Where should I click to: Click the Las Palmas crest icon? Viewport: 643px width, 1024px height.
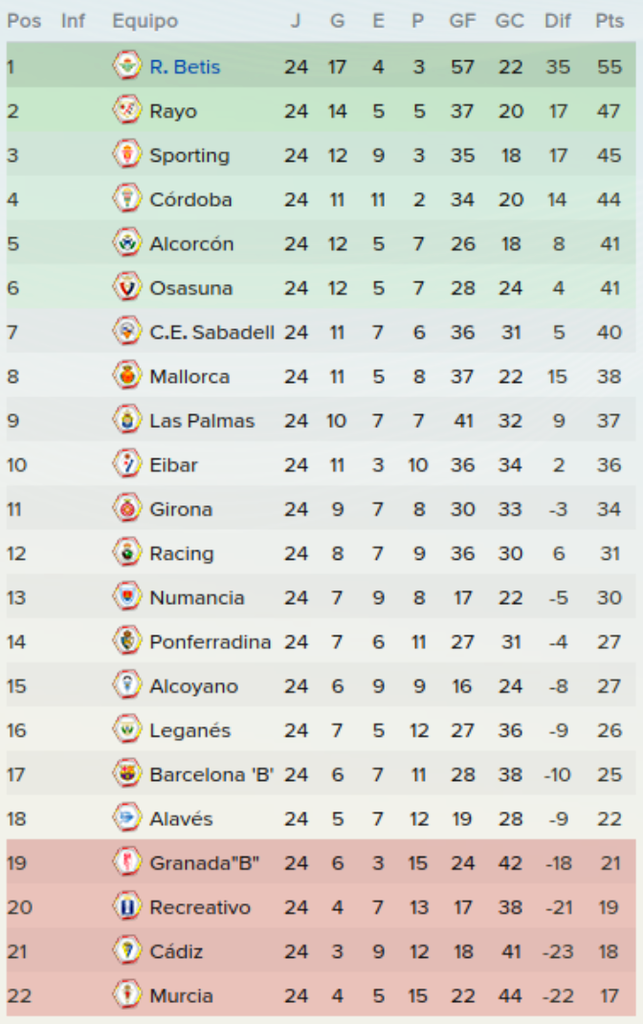127,420
